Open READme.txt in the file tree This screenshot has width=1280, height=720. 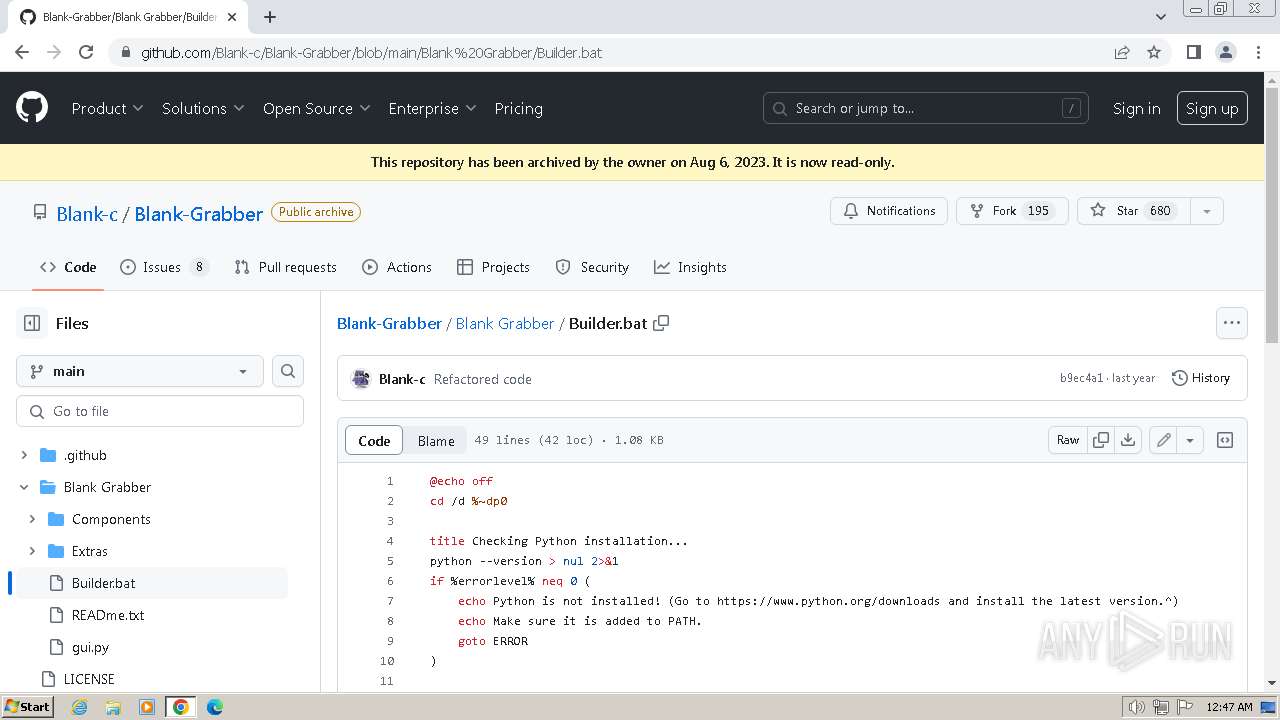click(108, 615)
